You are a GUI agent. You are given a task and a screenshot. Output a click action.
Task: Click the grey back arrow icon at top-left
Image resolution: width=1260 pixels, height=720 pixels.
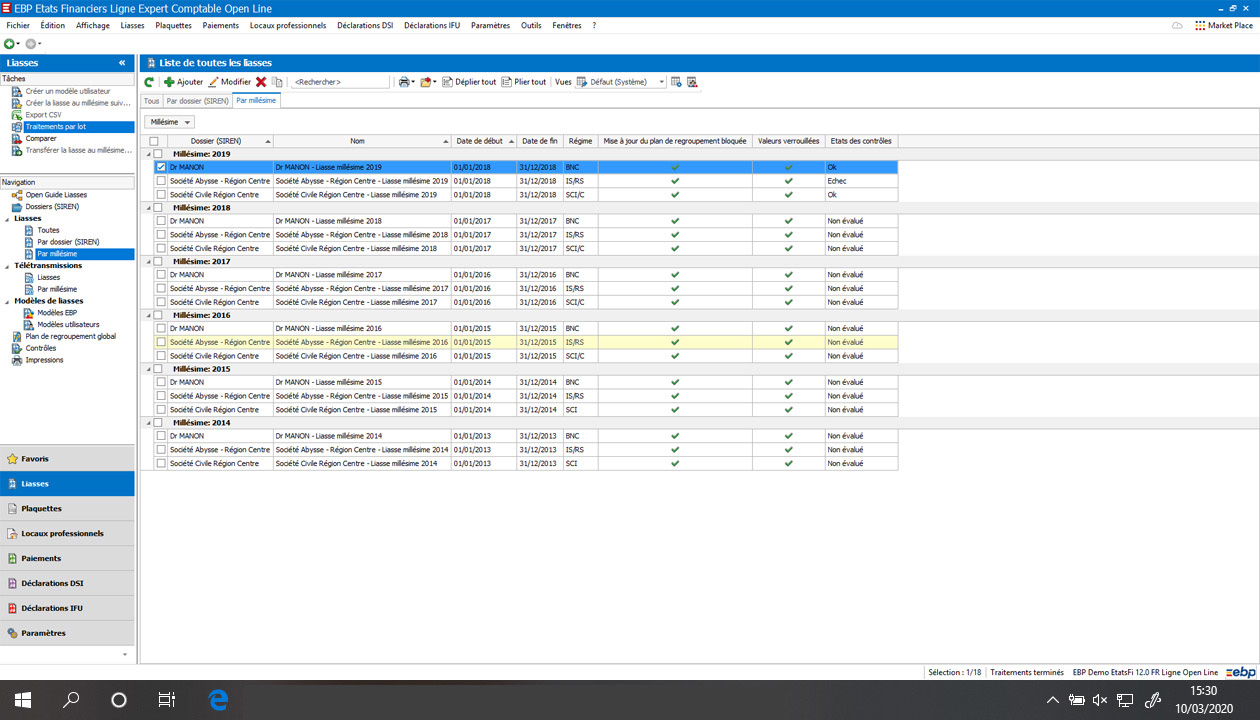click(31, 44)
